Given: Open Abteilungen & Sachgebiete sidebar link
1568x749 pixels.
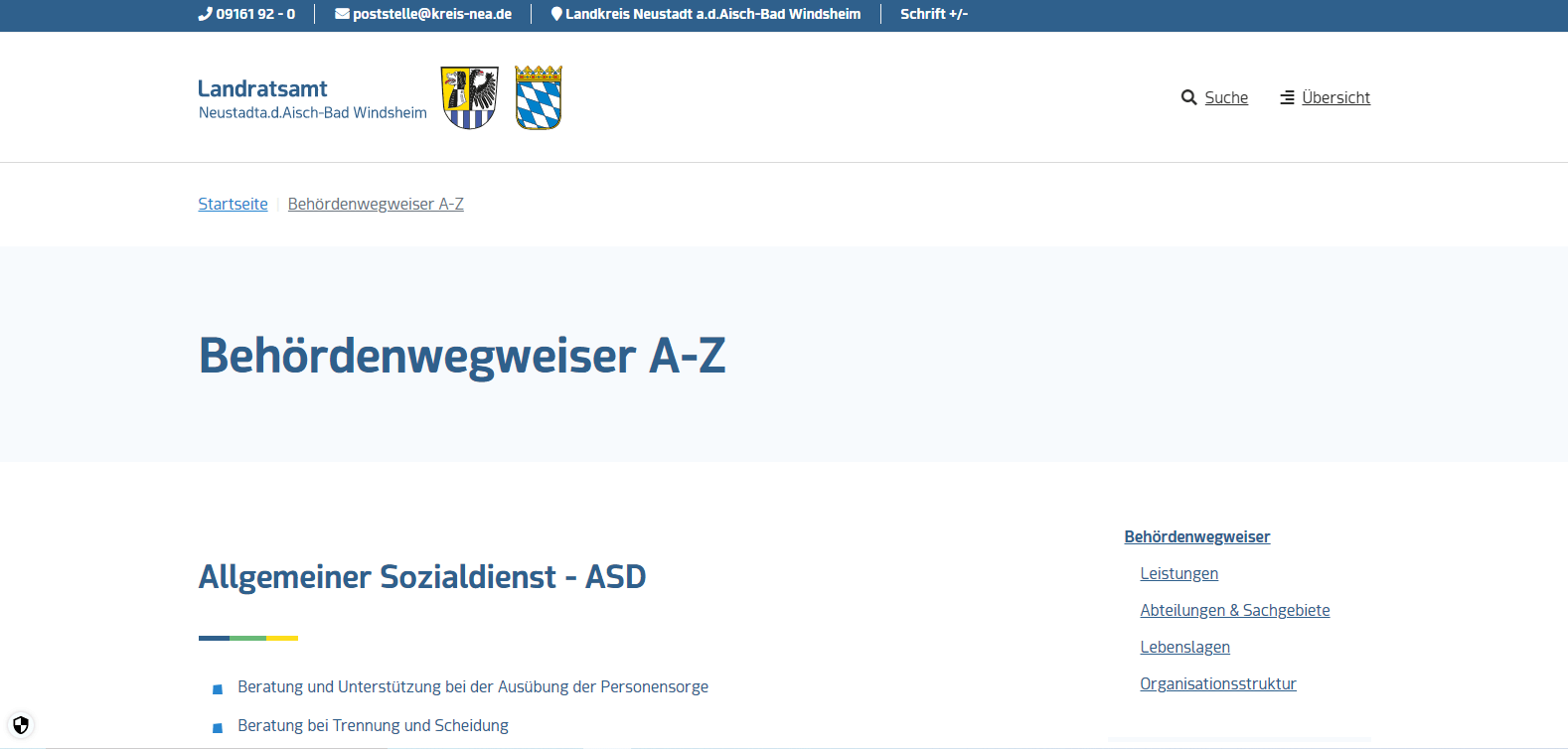Looking at the screenshot, I should [1234, 610].
